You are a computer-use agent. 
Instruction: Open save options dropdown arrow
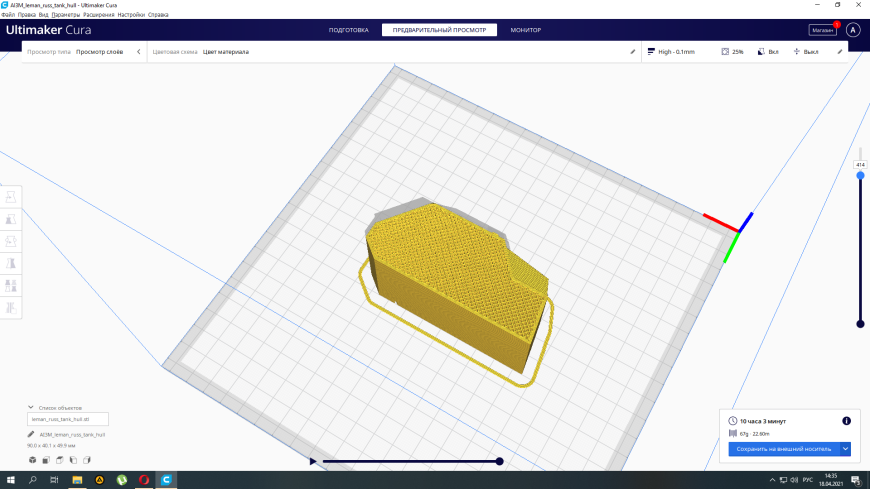(845, 449)
